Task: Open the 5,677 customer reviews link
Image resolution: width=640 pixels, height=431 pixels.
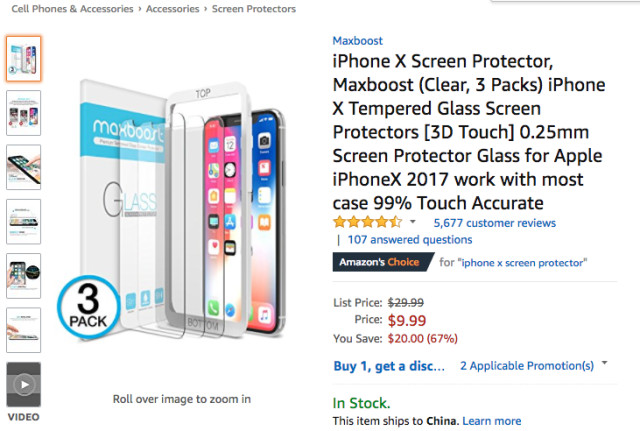Action: click(494, 222)
